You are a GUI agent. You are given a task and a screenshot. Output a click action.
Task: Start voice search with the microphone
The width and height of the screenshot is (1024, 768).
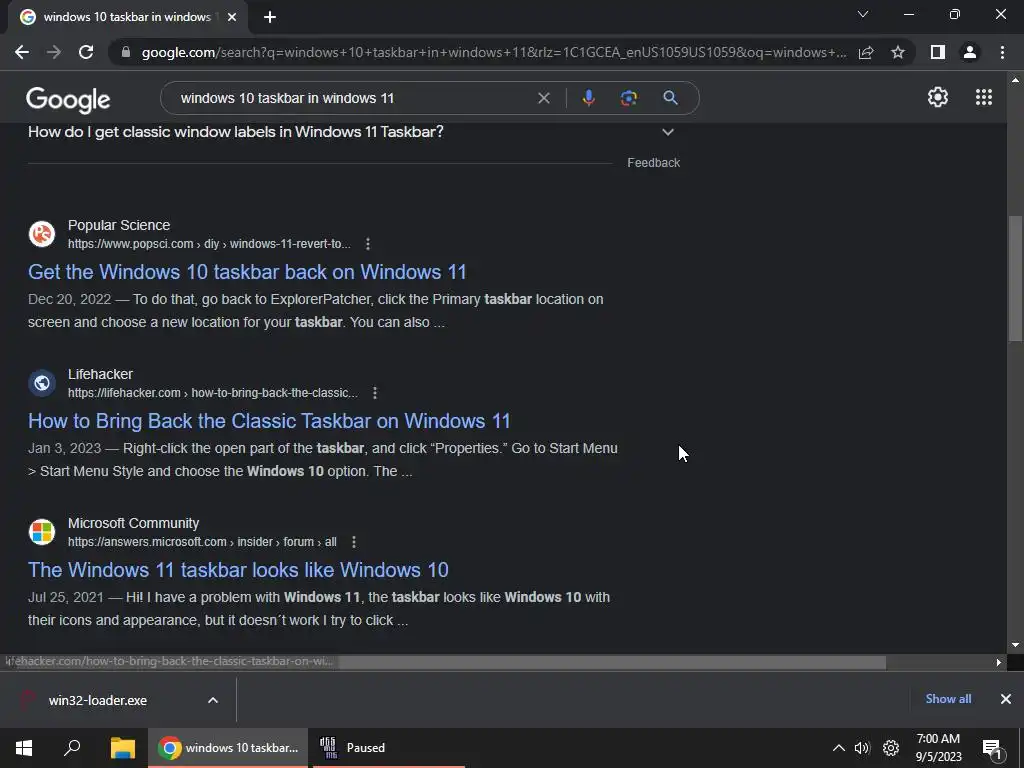coord(588,98)
